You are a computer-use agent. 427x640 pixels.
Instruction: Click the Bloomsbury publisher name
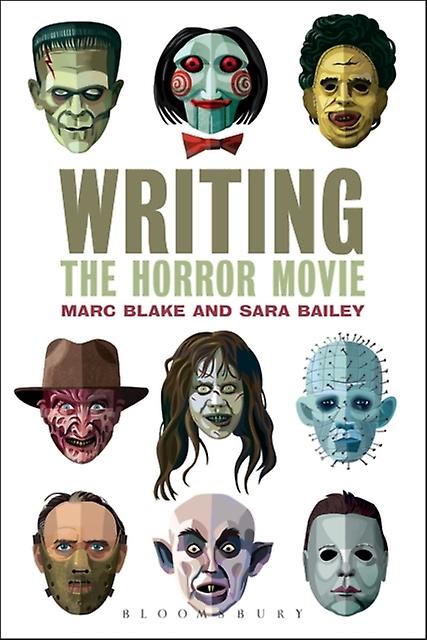coord(214,613)
